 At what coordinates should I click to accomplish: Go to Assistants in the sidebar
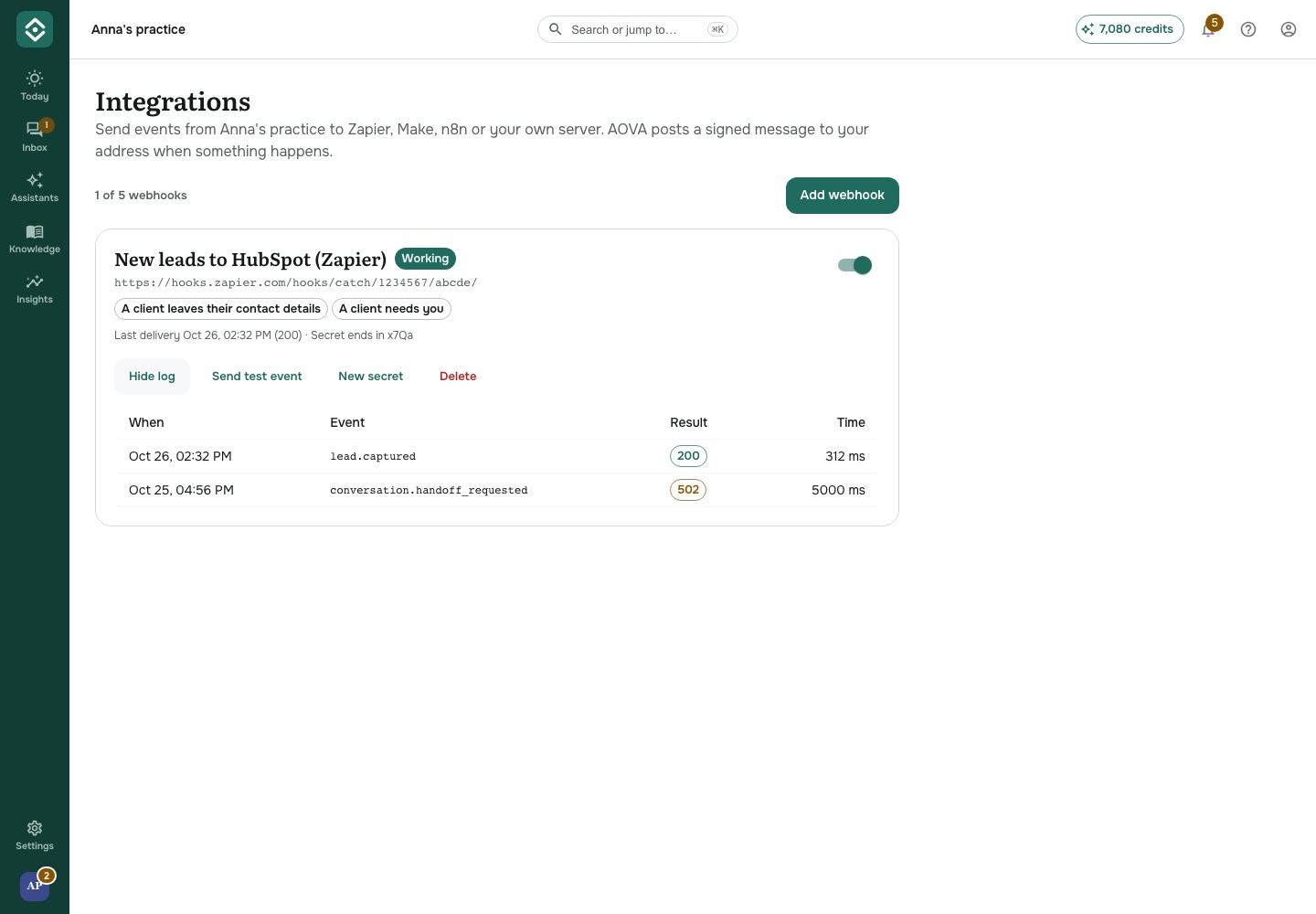pos(35,186)
